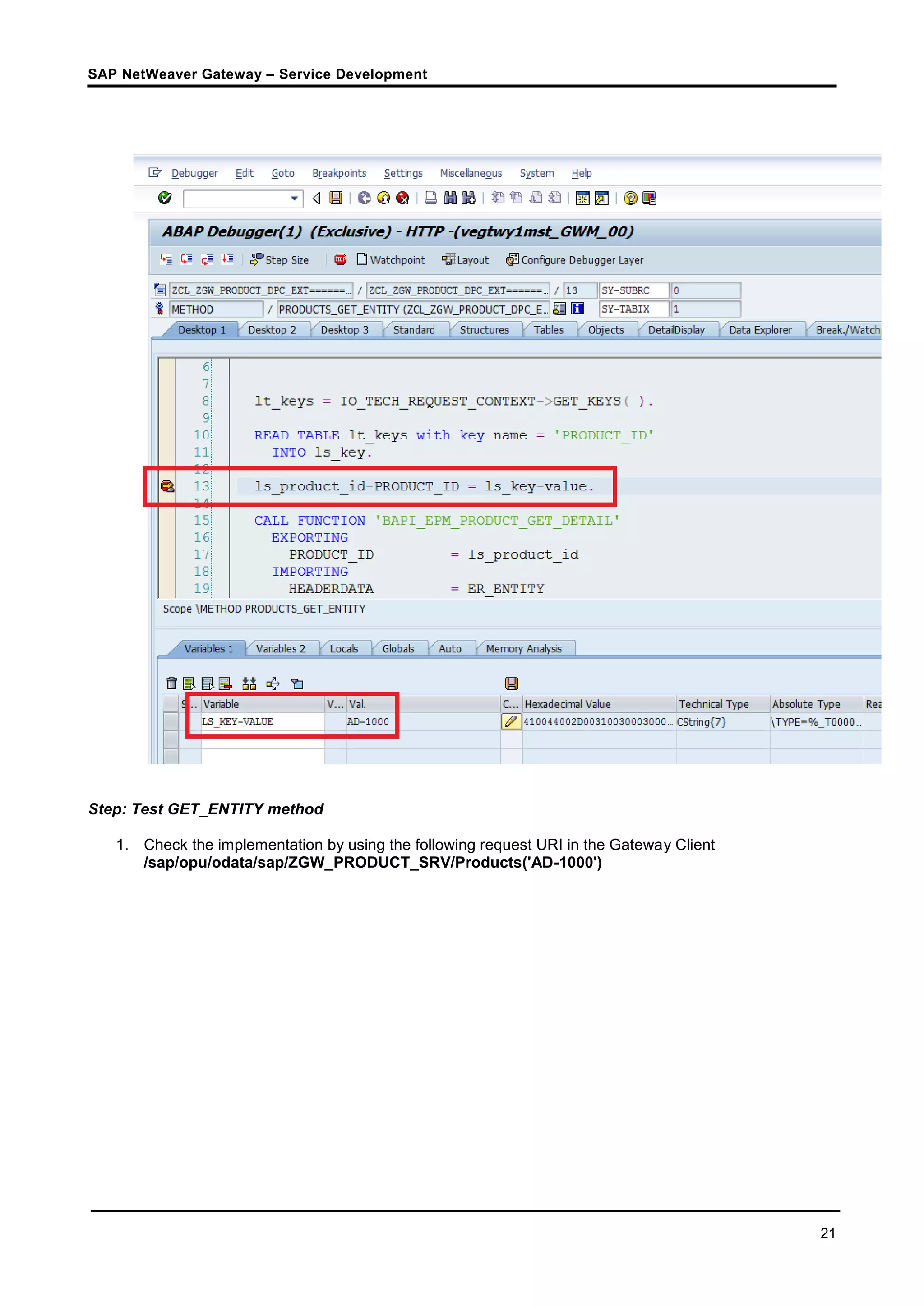The height and width of the screenshot is (1307, 924).
Task: Click the Single Step debugger icon
Action: [166, 259]
